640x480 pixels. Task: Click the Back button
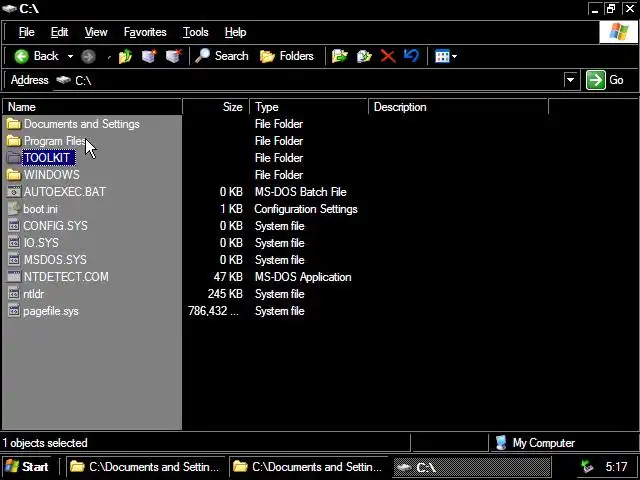tap(37, 56)
